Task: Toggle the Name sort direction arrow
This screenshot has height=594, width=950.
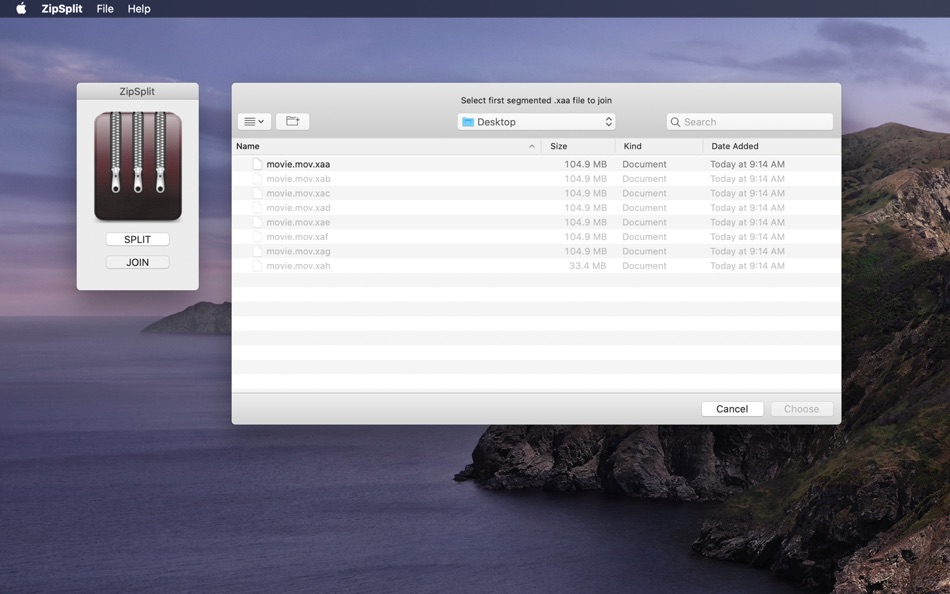Action: (x=531, y=146)
